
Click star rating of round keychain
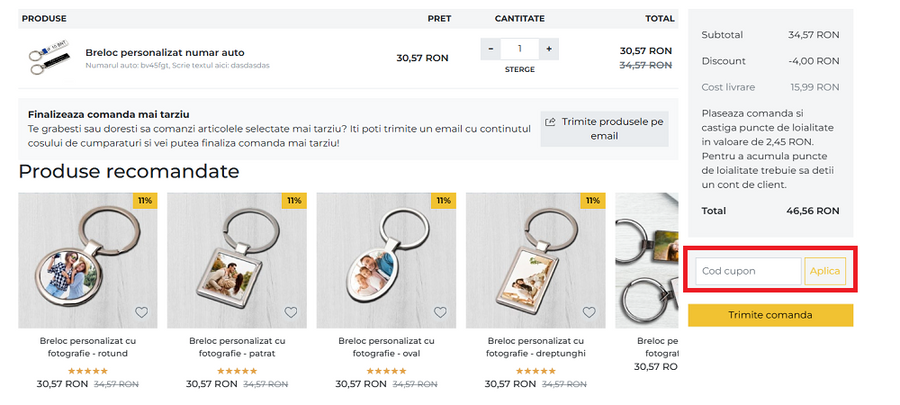[87, 370]
